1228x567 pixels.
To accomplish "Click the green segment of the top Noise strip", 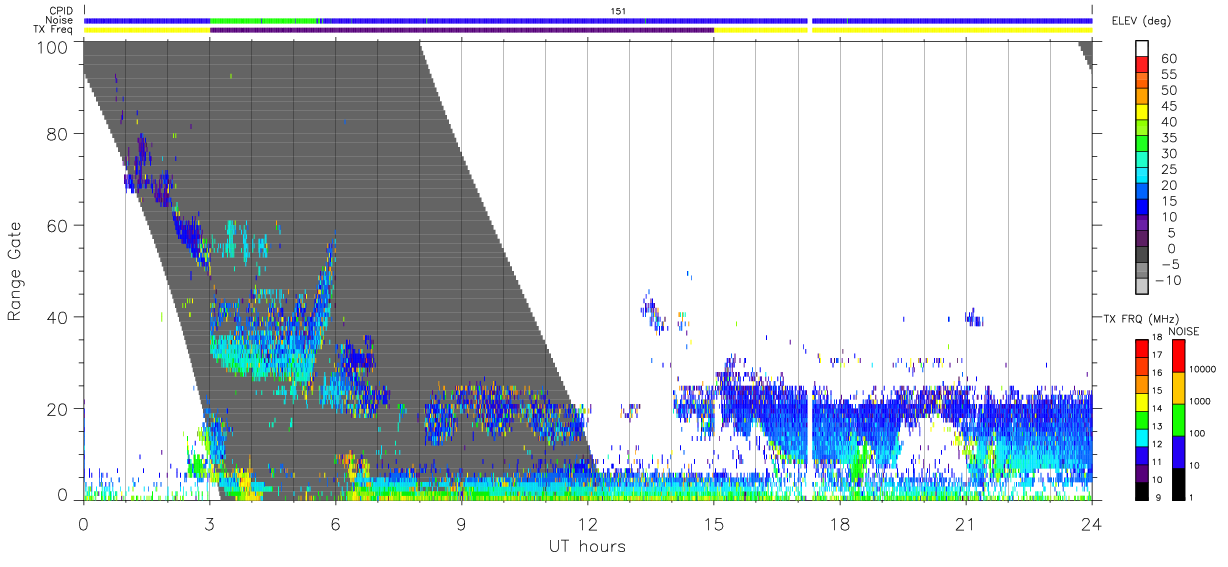I will (265, 20).
